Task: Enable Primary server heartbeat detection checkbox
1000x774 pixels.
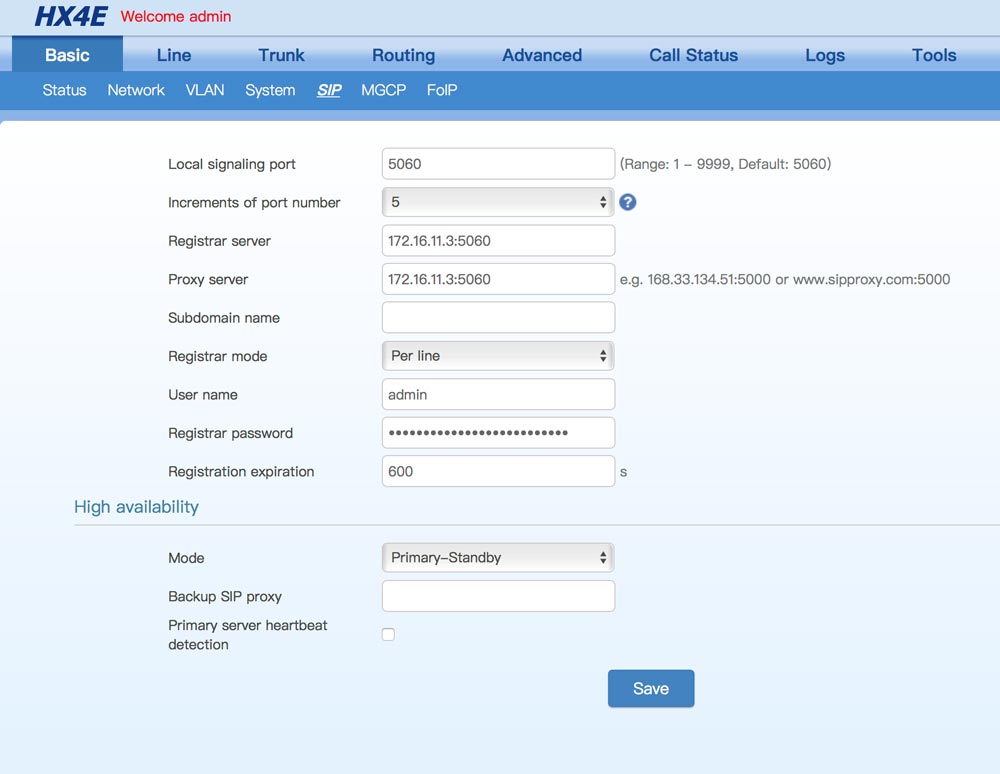Action: click(388, 634)
